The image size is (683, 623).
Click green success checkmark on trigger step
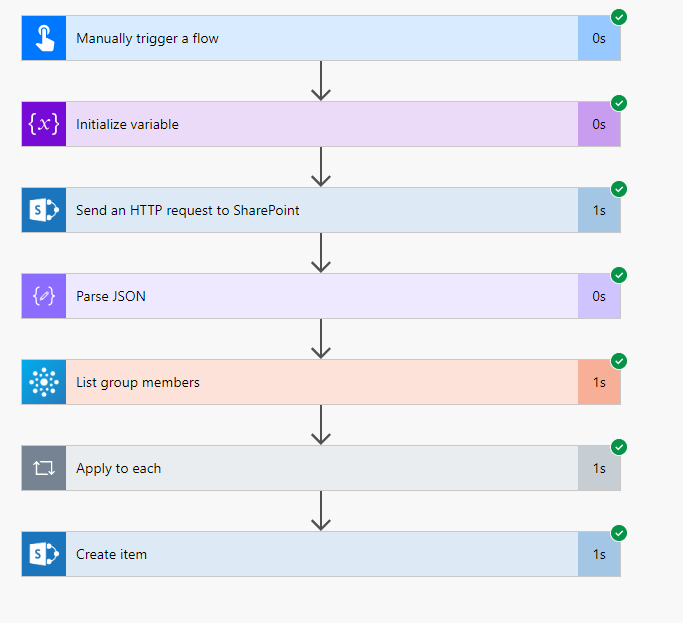[619, 17]
